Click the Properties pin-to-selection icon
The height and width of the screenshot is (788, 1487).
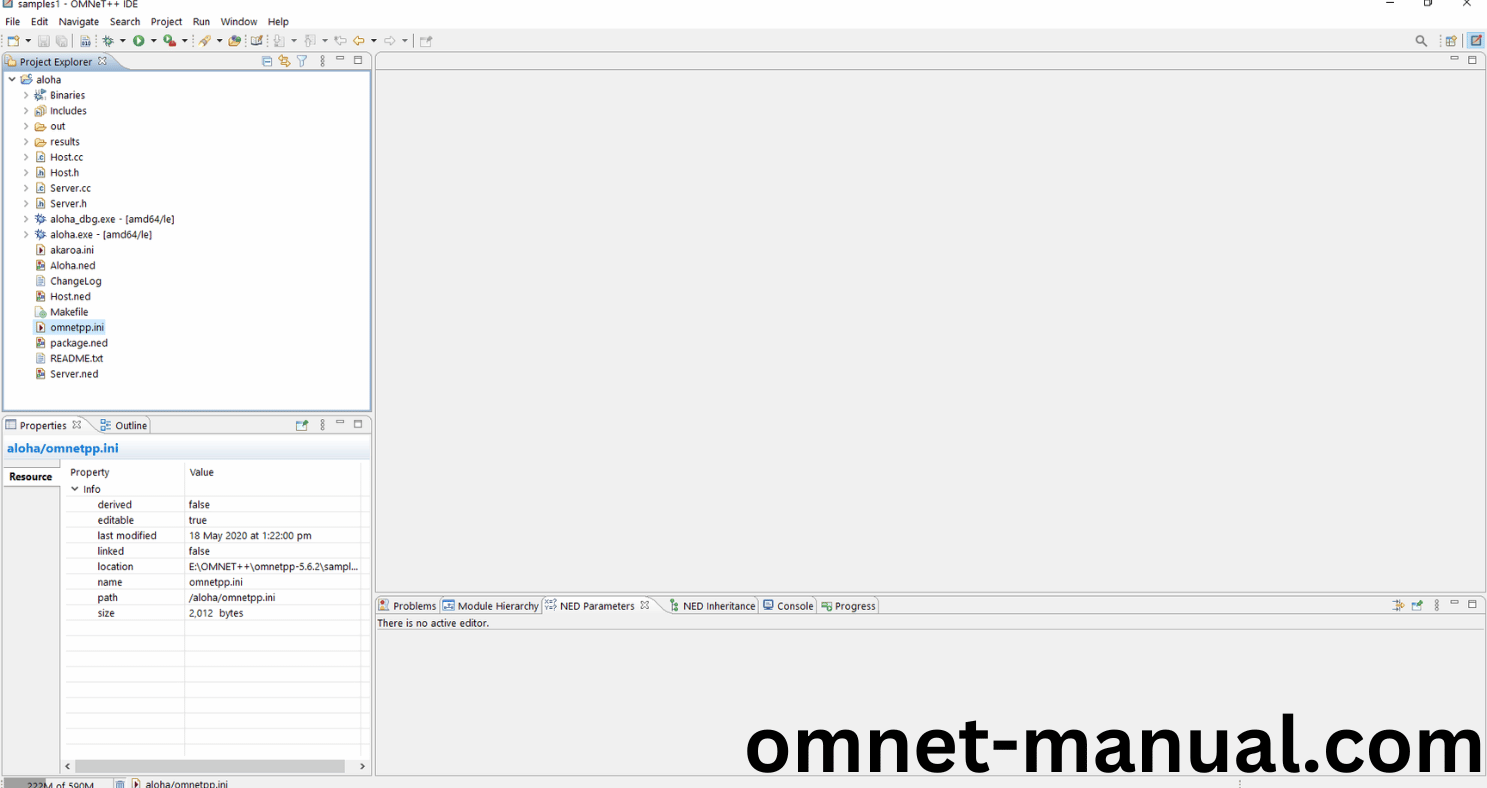pos(302,425)
